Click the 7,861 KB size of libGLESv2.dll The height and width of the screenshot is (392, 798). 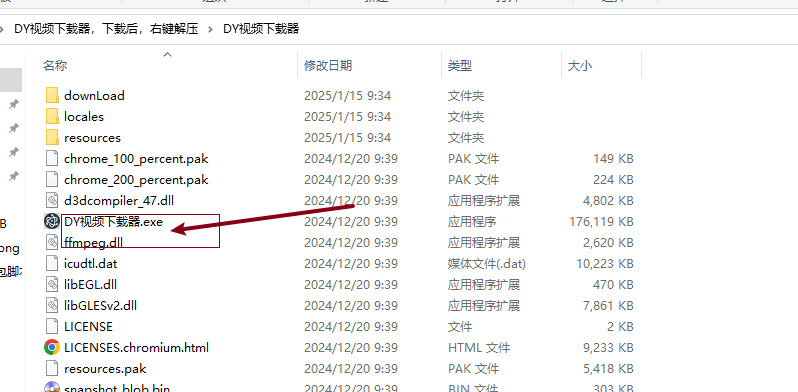pyautogui.click(x=608, y=305)
